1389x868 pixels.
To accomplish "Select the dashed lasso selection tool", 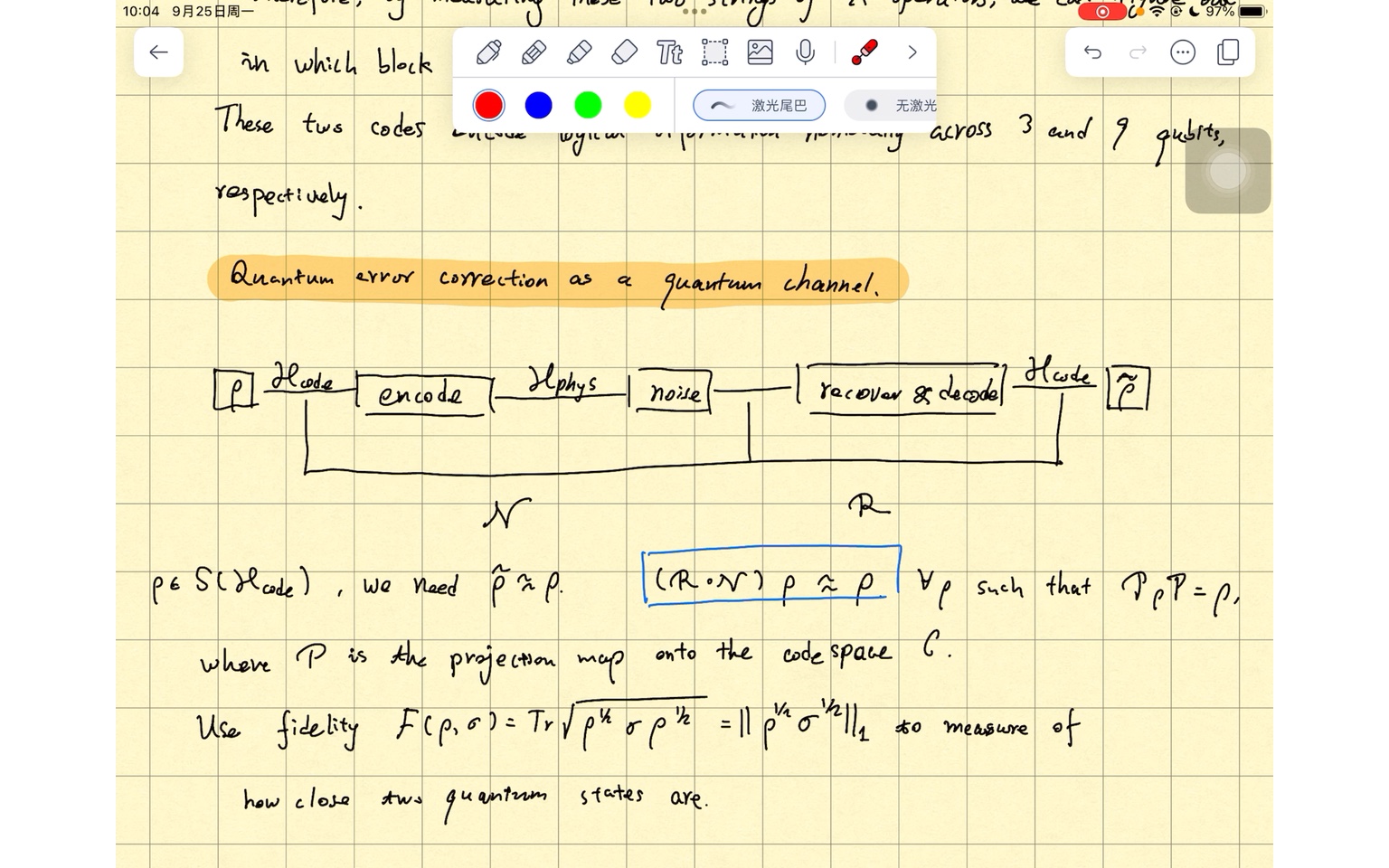I will pyautogui.click(x=714, y=52).
